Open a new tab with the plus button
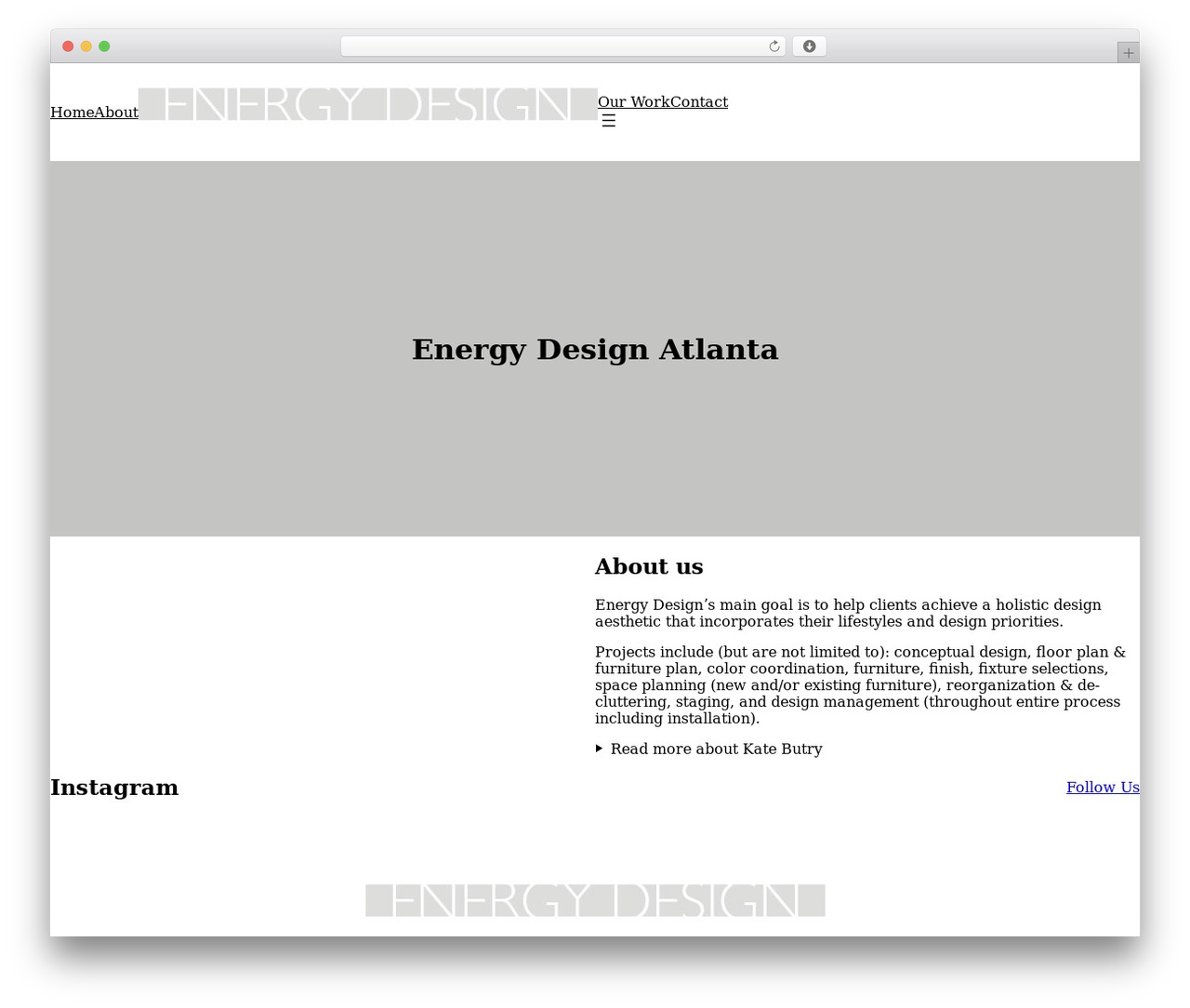Image resolution: width=1190 pixels, height=1008 pixels. (1128, 53)
